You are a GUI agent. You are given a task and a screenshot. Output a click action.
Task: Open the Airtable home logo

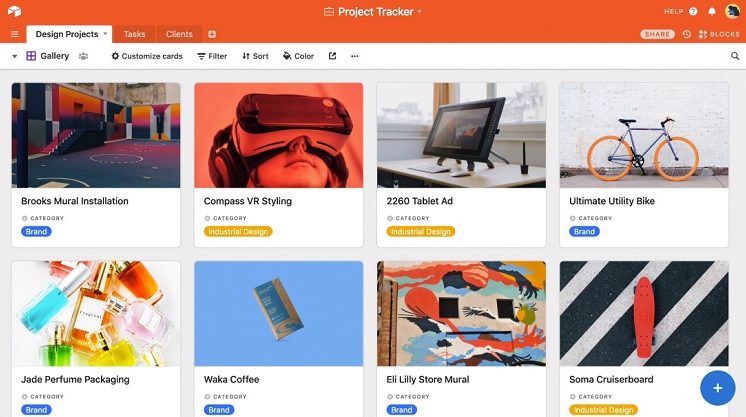tap(14, 11)
